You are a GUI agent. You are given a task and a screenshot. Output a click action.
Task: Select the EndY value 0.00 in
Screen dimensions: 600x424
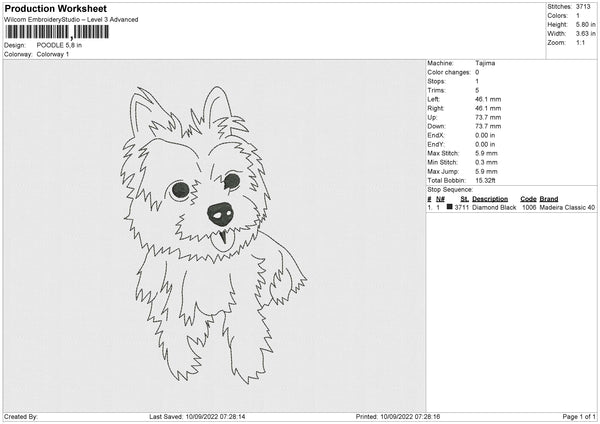click(x=485, y=145)
